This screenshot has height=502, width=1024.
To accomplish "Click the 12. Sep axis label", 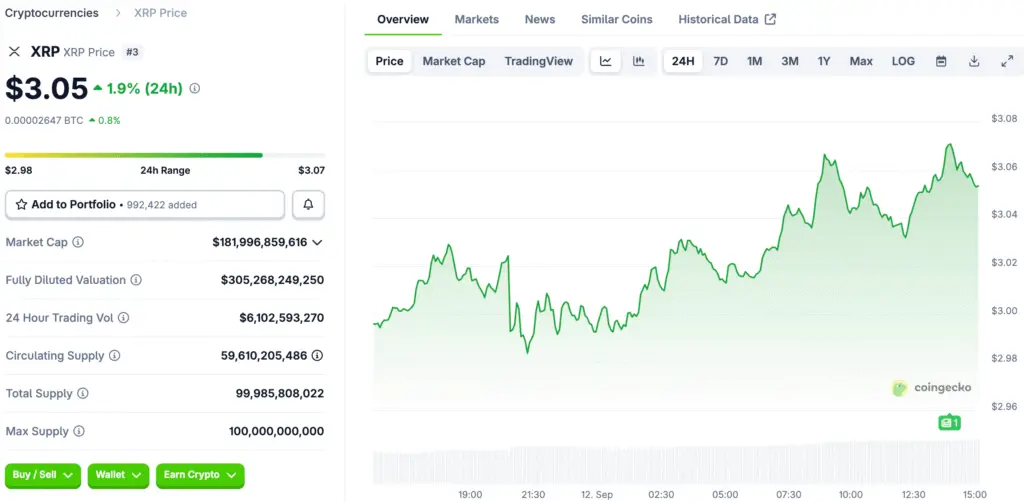I will (597, 494).
